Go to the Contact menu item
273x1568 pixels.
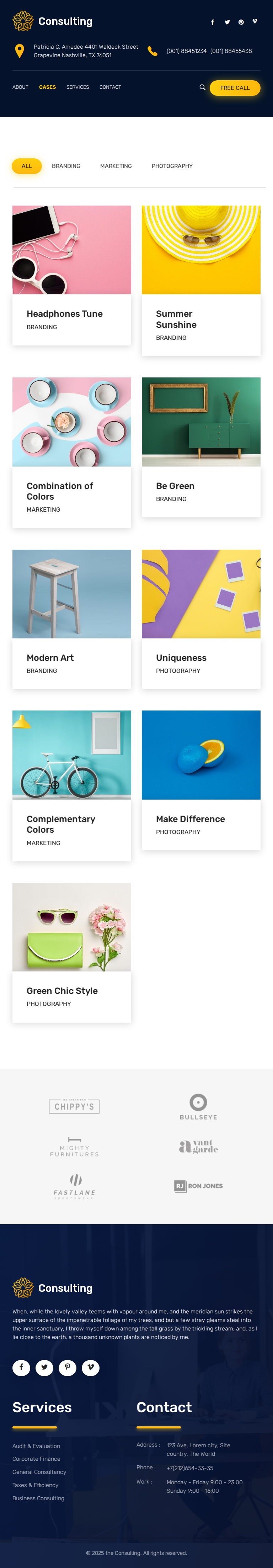coord(110,88)
